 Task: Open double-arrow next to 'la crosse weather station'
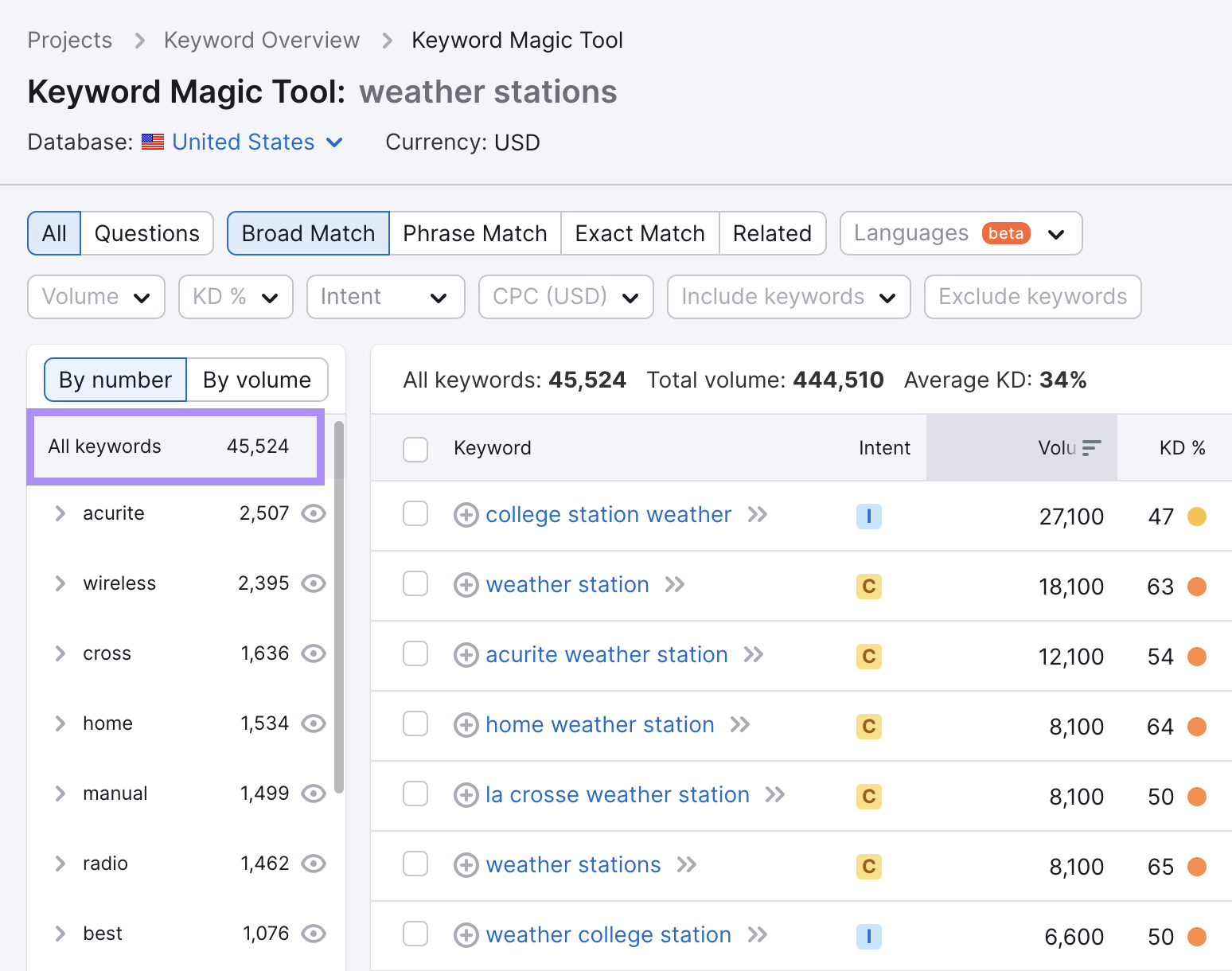pos(775,795)
